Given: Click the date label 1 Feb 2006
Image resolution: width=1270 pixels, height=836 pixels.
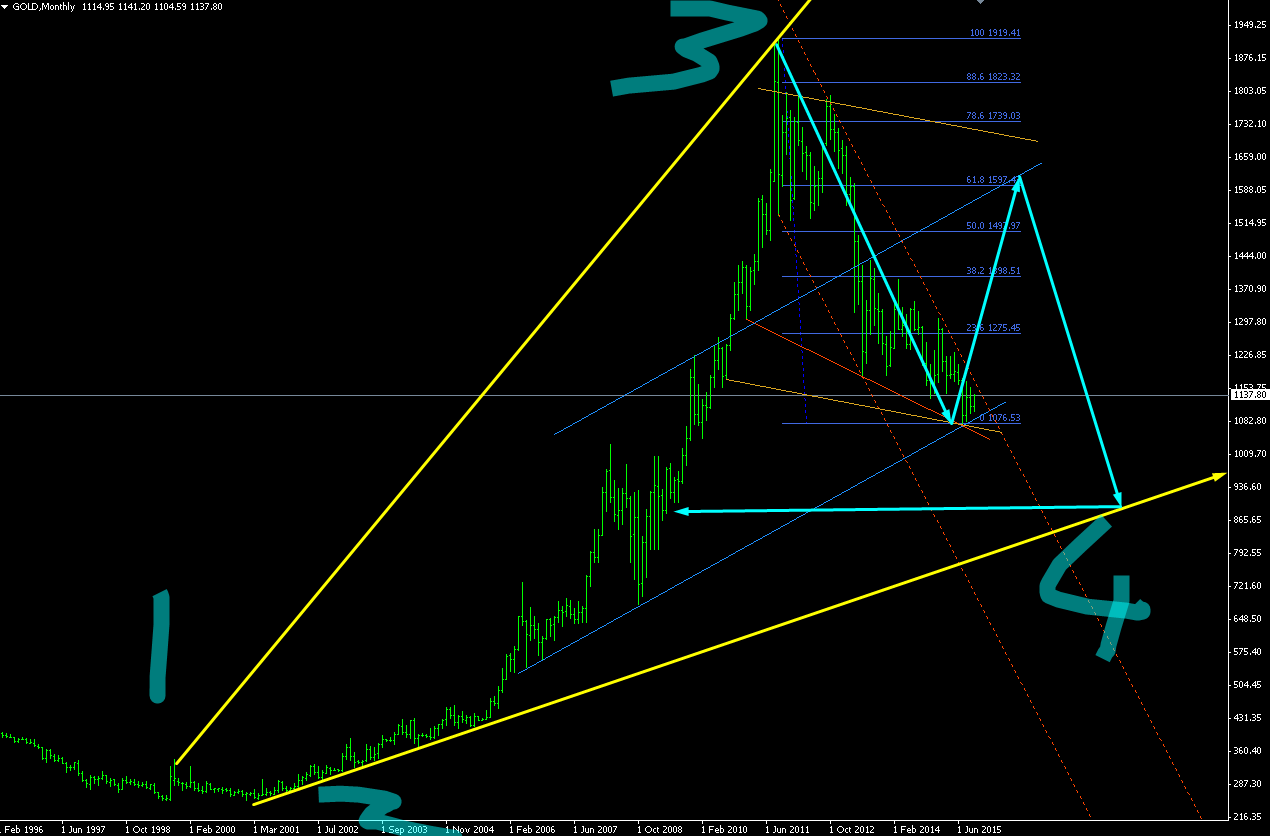Looking at the screenshot, I should tap(531, 829).
